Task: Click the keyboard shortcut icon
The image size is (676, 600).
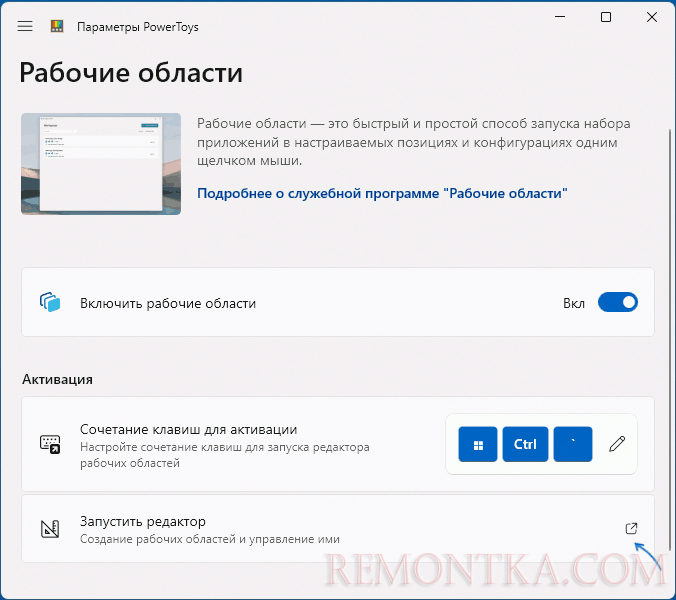Action: pos(50,444)
